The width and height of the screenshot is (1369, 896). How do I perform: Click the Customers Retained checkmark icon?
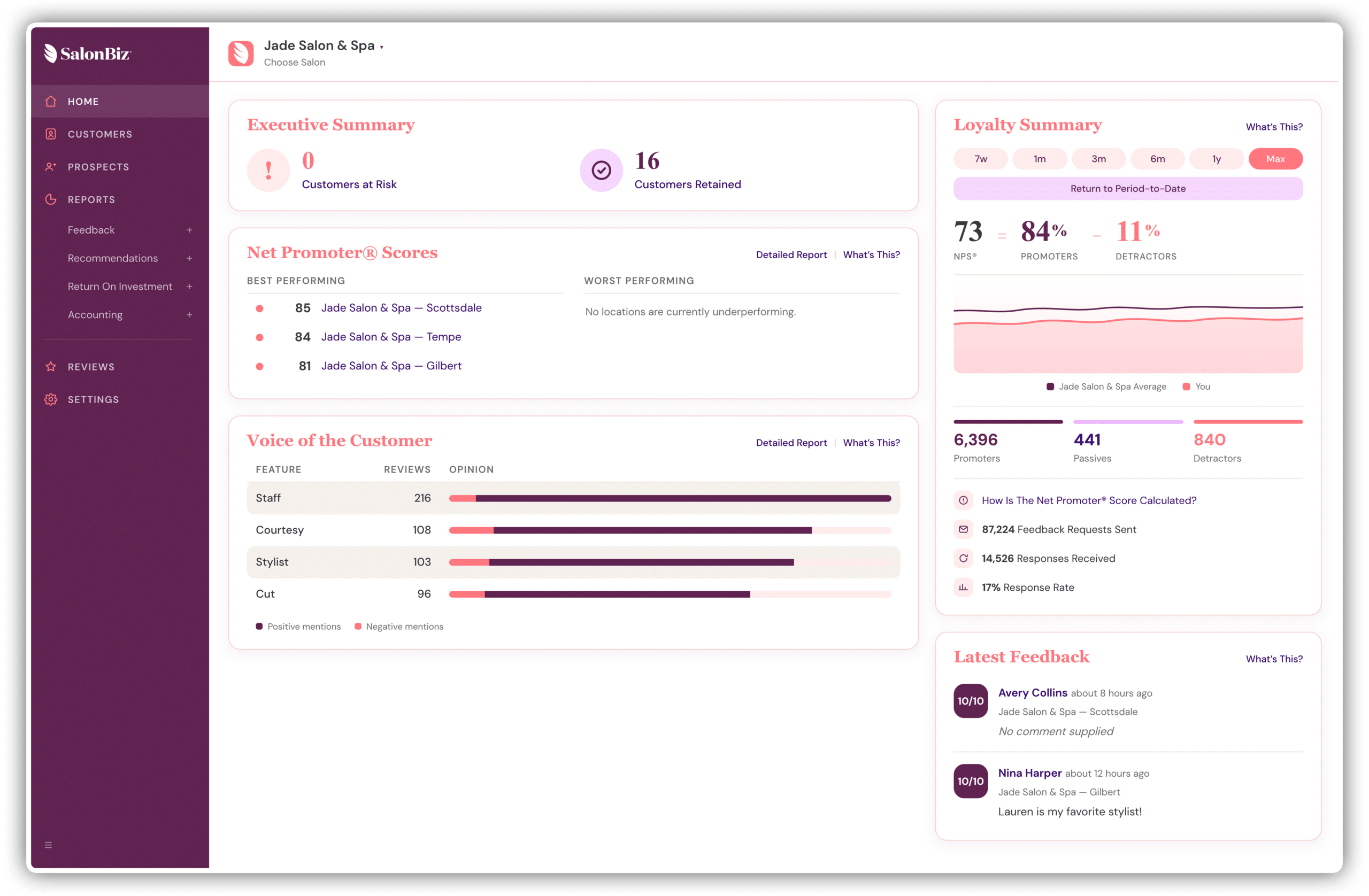point(601,170)
